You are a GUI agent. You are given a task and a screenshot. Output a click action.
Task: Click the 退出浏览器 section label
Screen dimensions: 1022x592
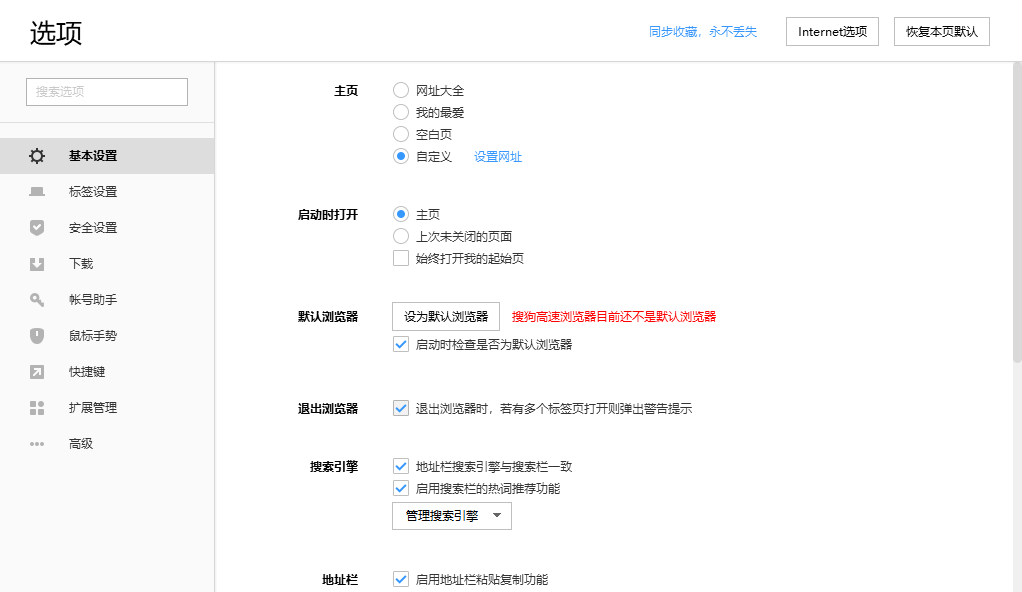[328, 409]
